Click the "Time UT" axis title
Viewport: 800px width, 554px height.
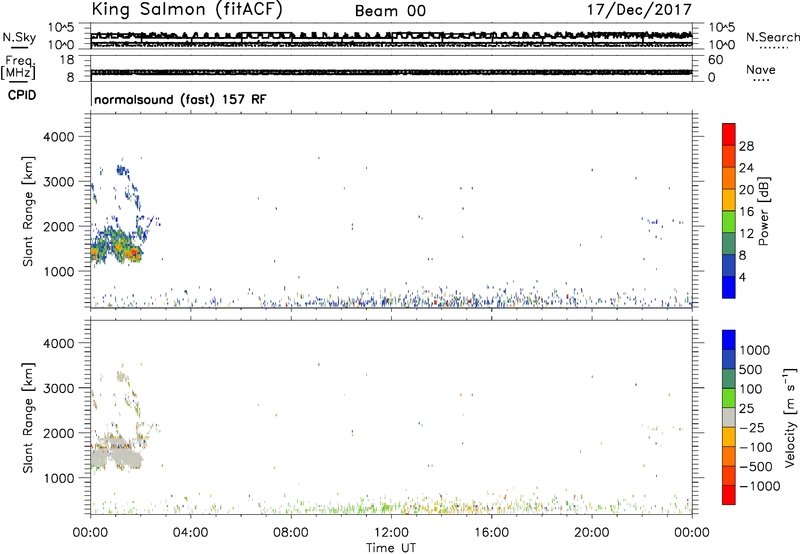pos(391,548)
